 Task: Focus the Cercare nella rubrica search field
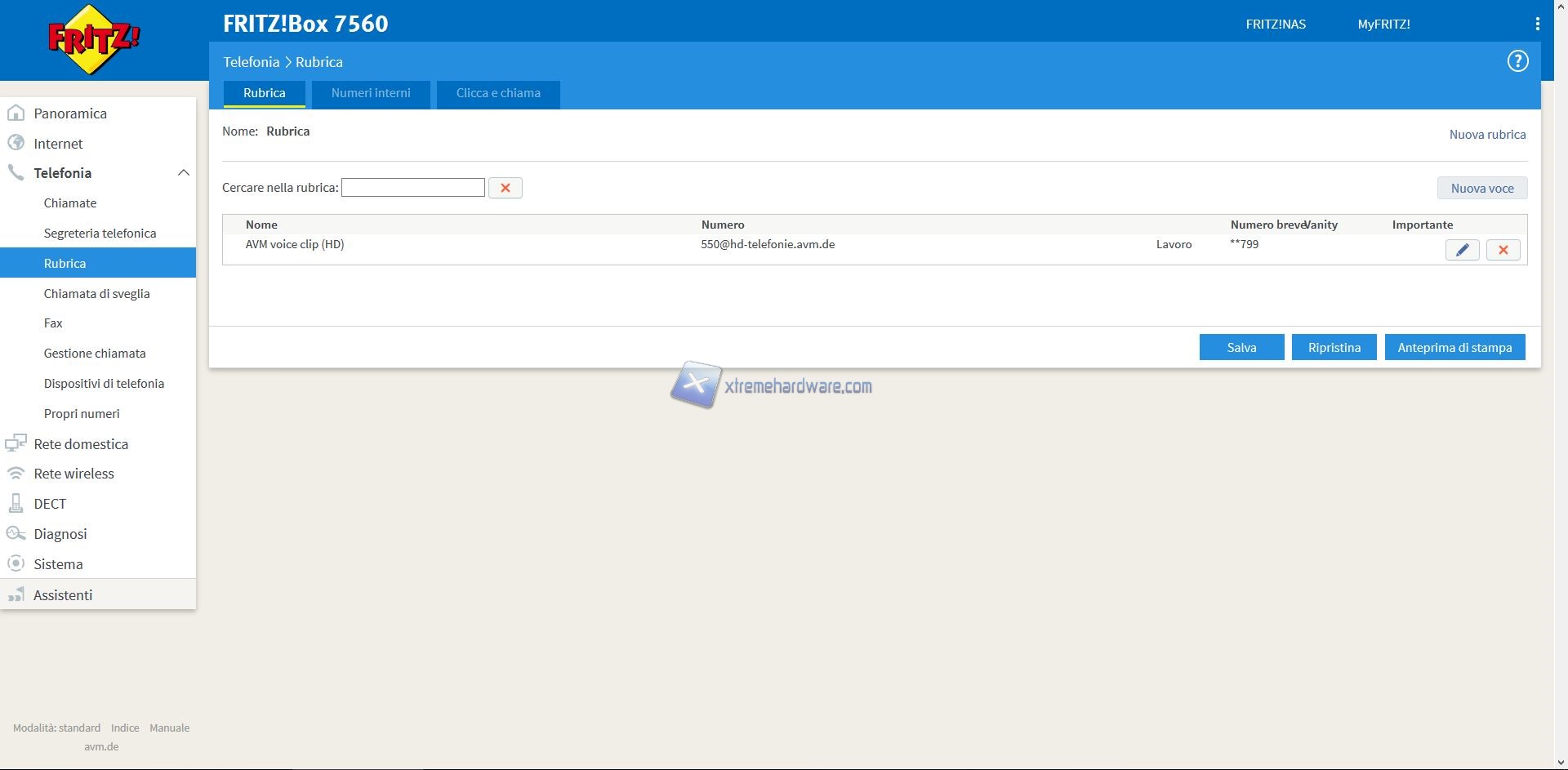[412, 188]
